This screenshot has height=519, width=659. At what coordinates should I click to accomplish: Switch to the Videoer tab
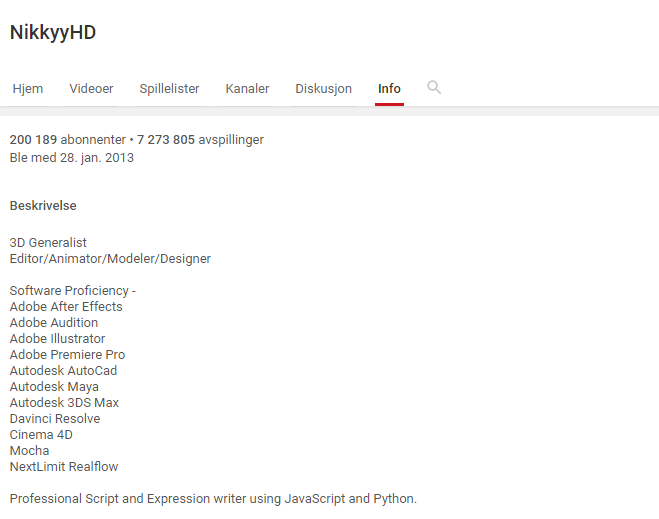coord(91,89)
